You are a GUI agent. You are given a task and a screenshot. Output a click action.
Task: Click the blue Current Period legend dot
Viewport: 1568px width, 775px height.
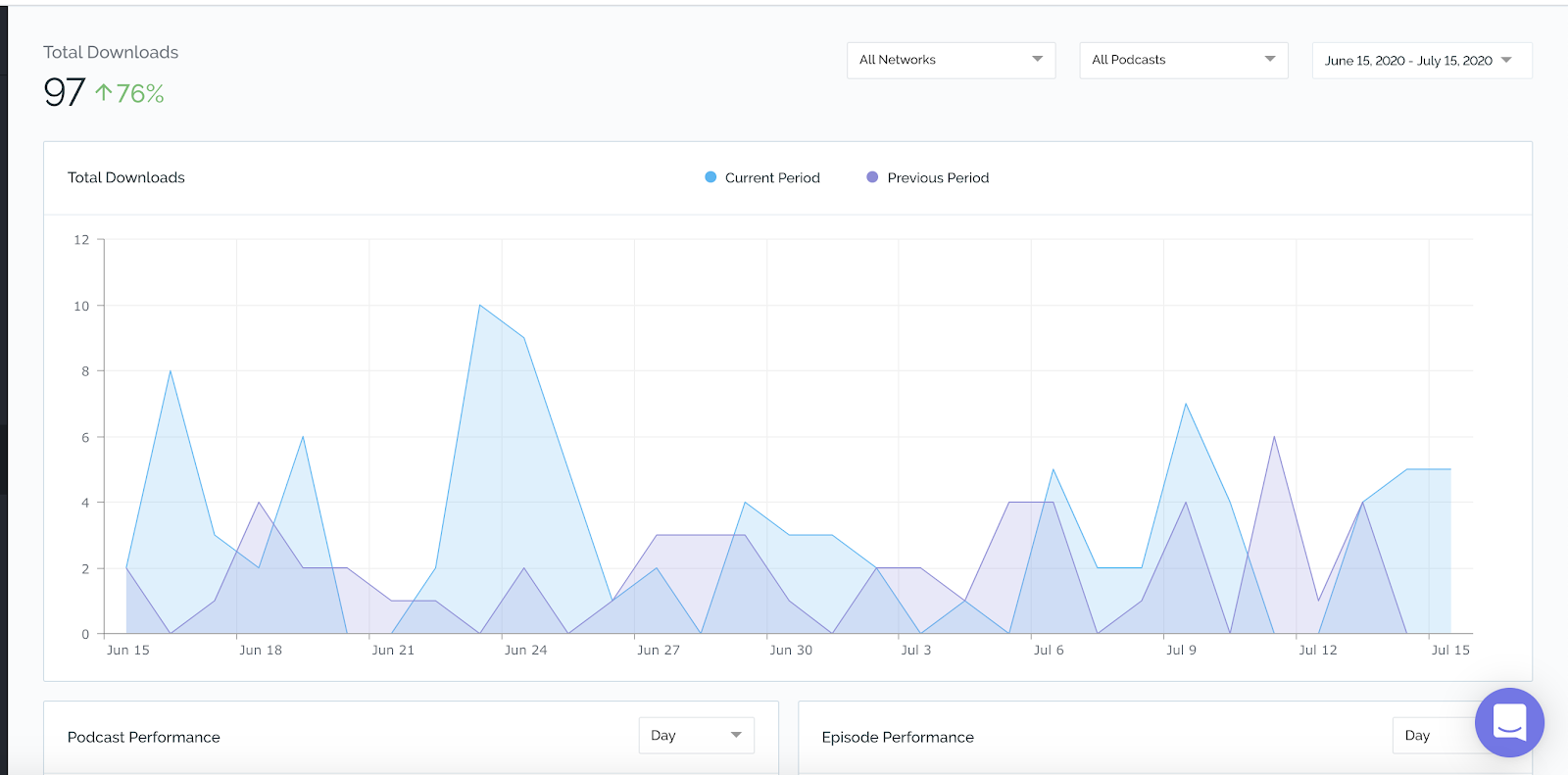pyautogui.click(x=710, y=177)
